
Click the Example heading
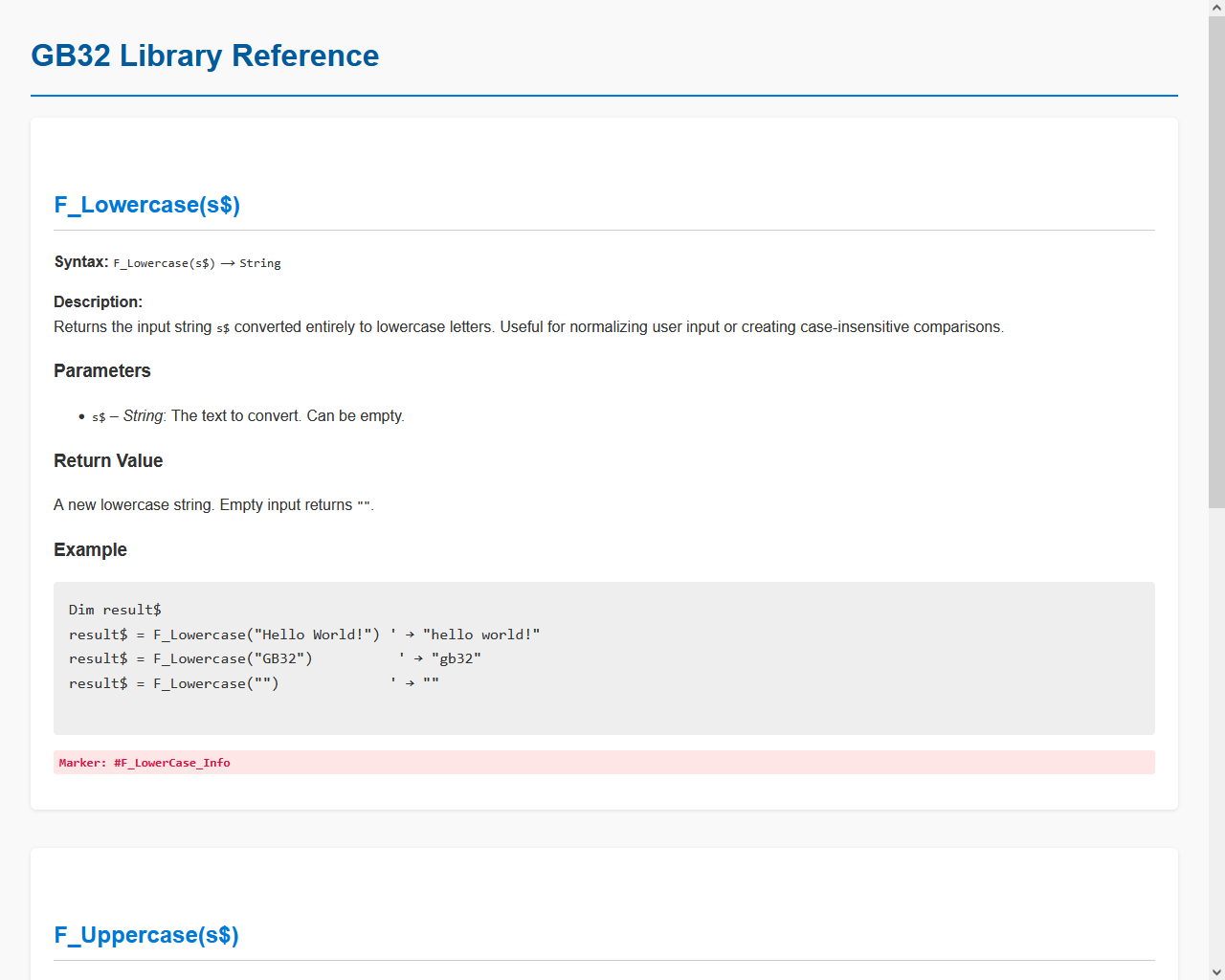pos(90,550)
